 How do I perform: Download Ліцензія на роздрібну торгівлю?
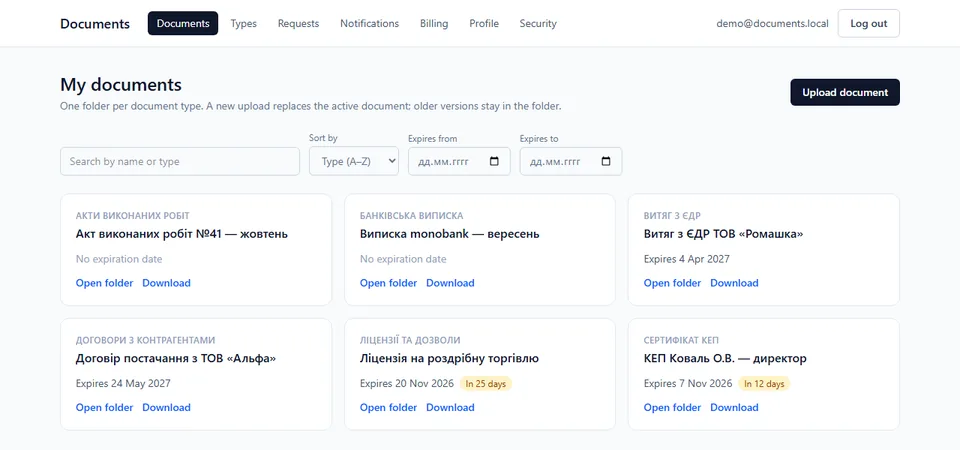[x=451, y=407]
